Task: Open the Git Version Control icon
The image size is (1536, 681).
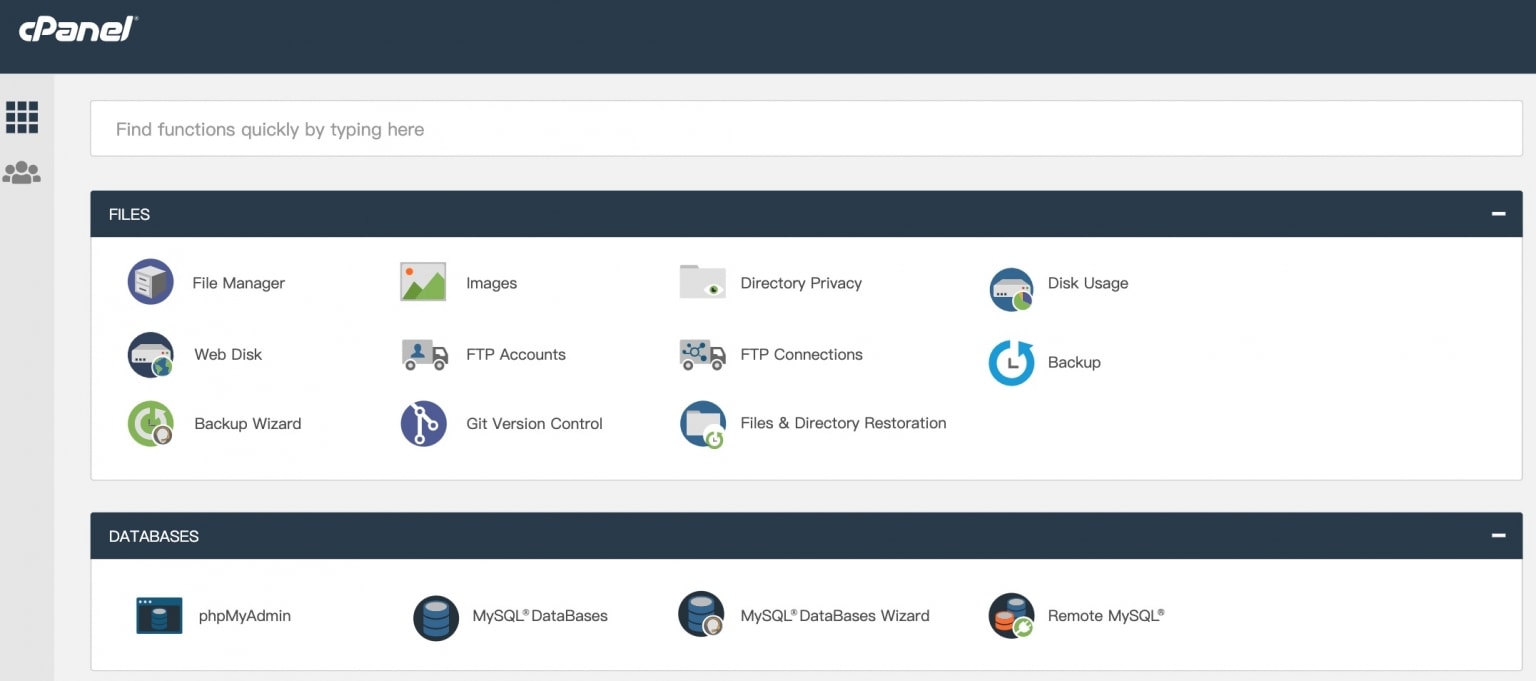Action: click(x=423, y=424)
